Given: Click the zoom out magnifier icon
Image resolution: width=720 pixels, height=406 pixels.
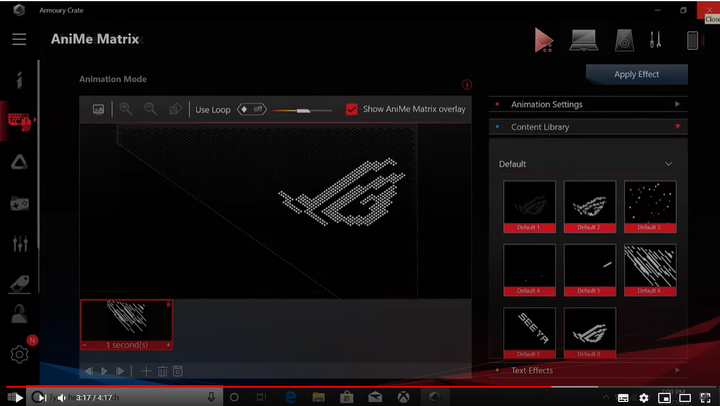Looking at the screenshot, I should point(150,109).
